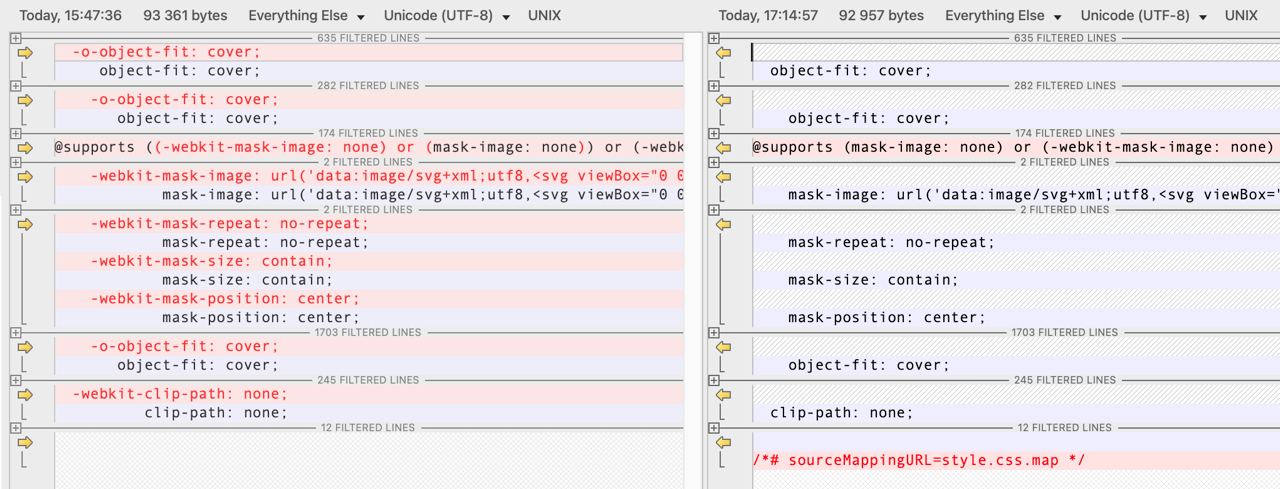Place cursor in empty first right-pane line
The image size is (1280, 489).
point(1016,52)
